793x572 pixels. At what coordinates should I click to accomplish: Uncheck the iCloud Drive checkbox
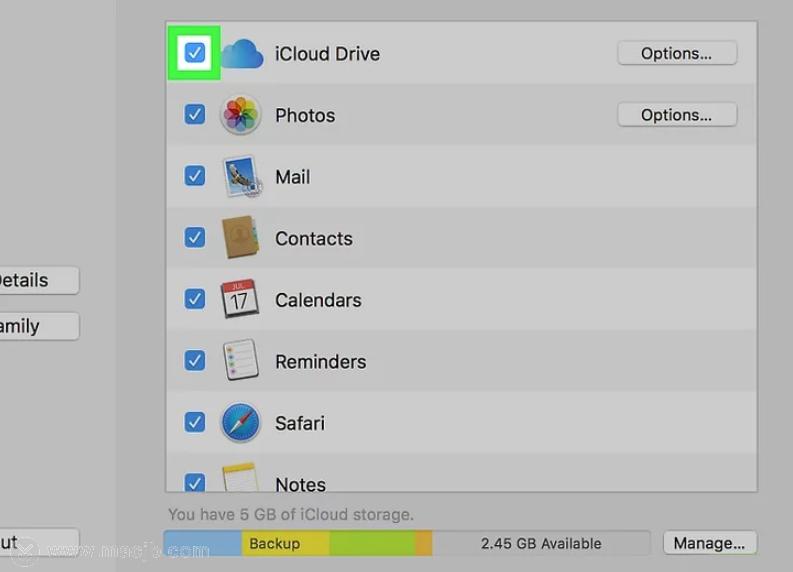pyautogui.click(x=195, y=53)
